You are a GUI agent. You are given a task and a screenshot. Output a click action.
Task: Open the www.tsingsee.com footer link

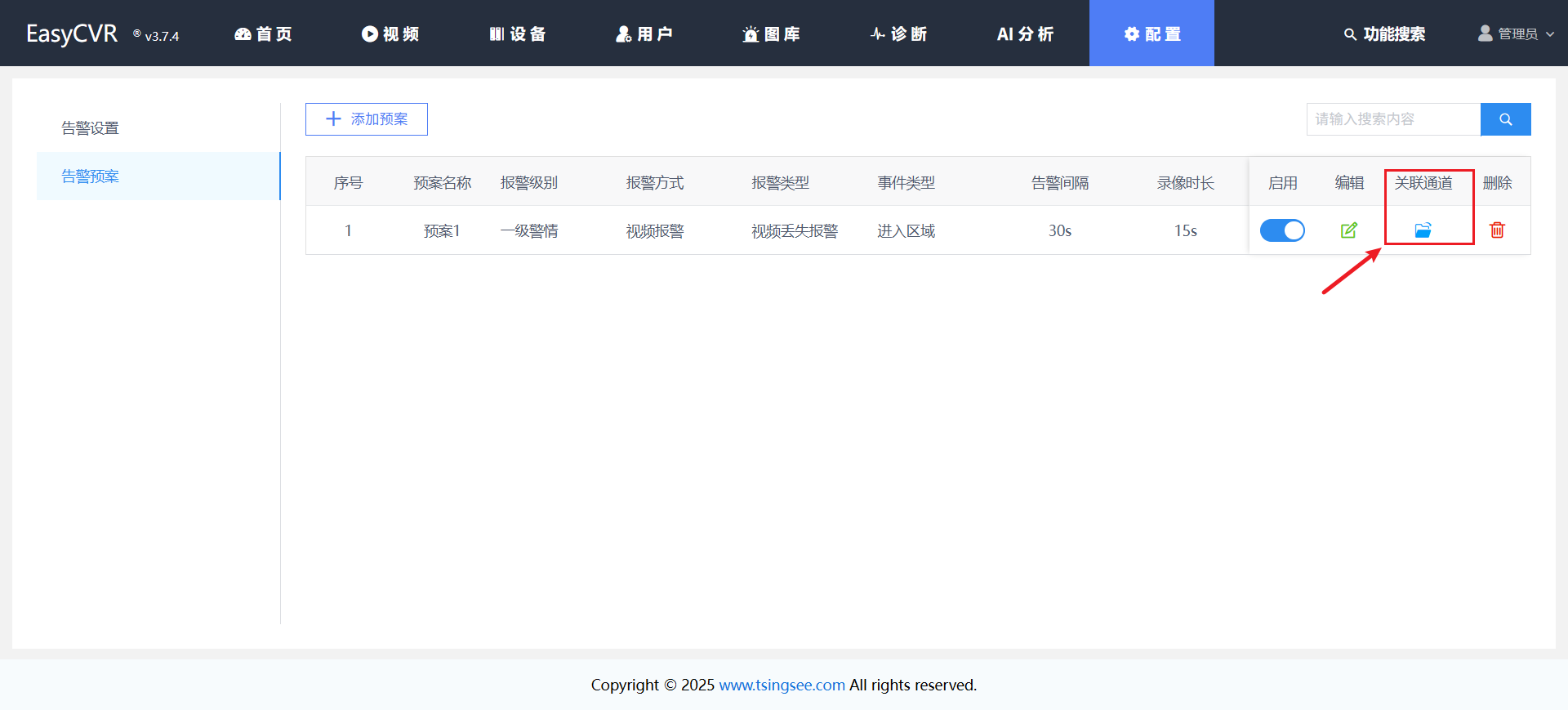click(x=782, y=685)
